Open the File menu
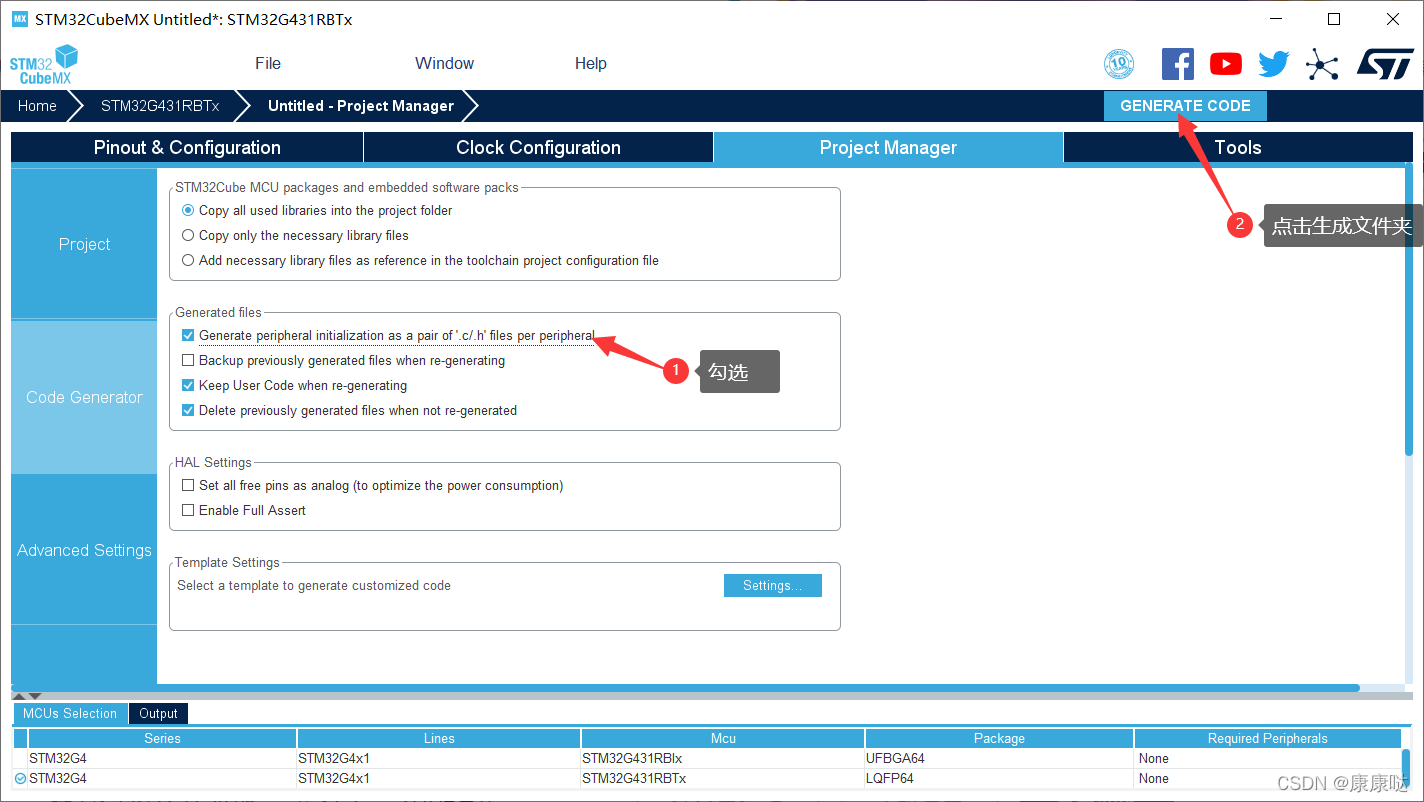This screenshot has width=1424, height=802. [268, 63]
